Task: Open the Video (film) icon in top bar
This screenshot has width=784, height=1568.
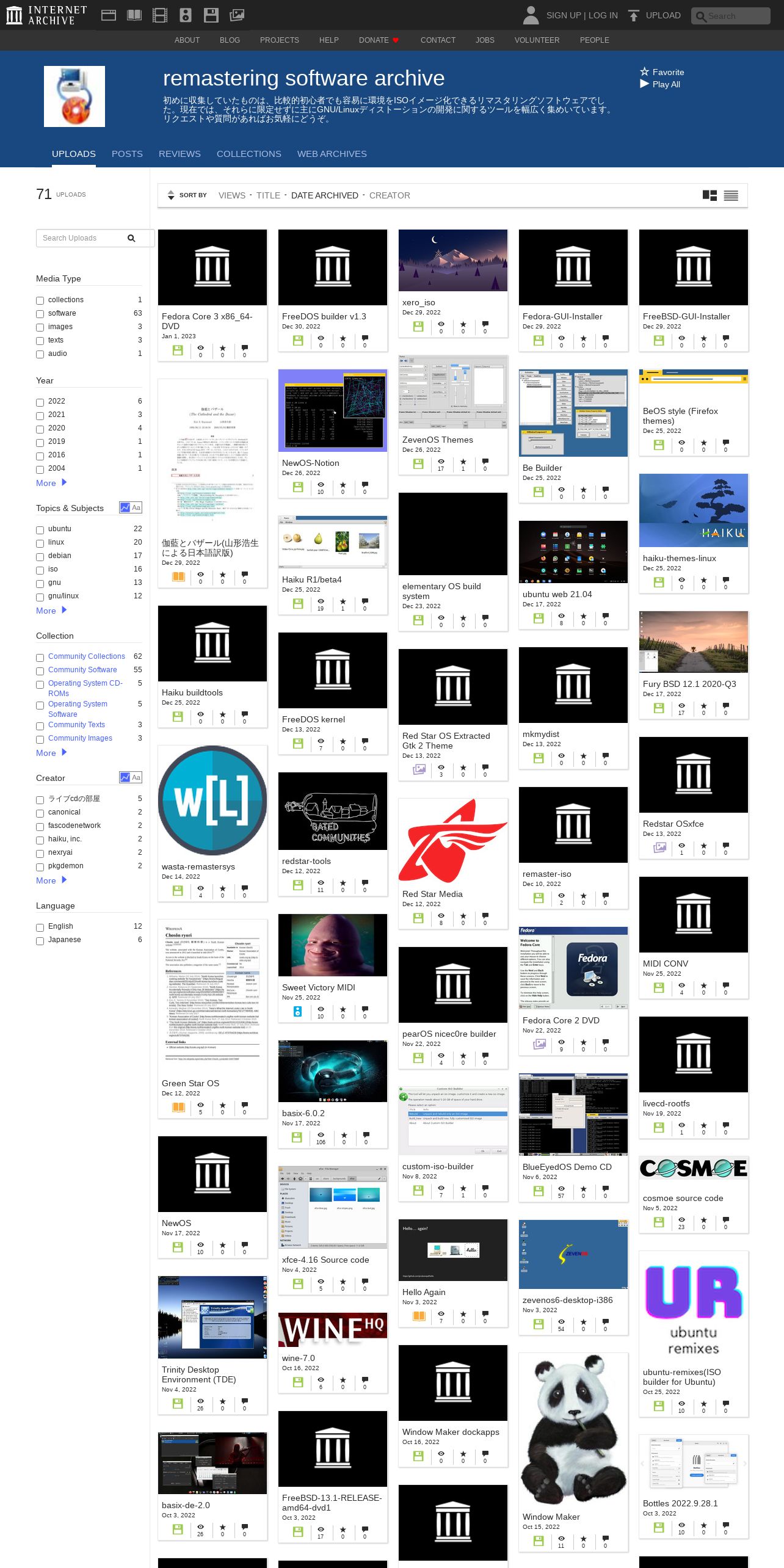Action: [160, 15]
